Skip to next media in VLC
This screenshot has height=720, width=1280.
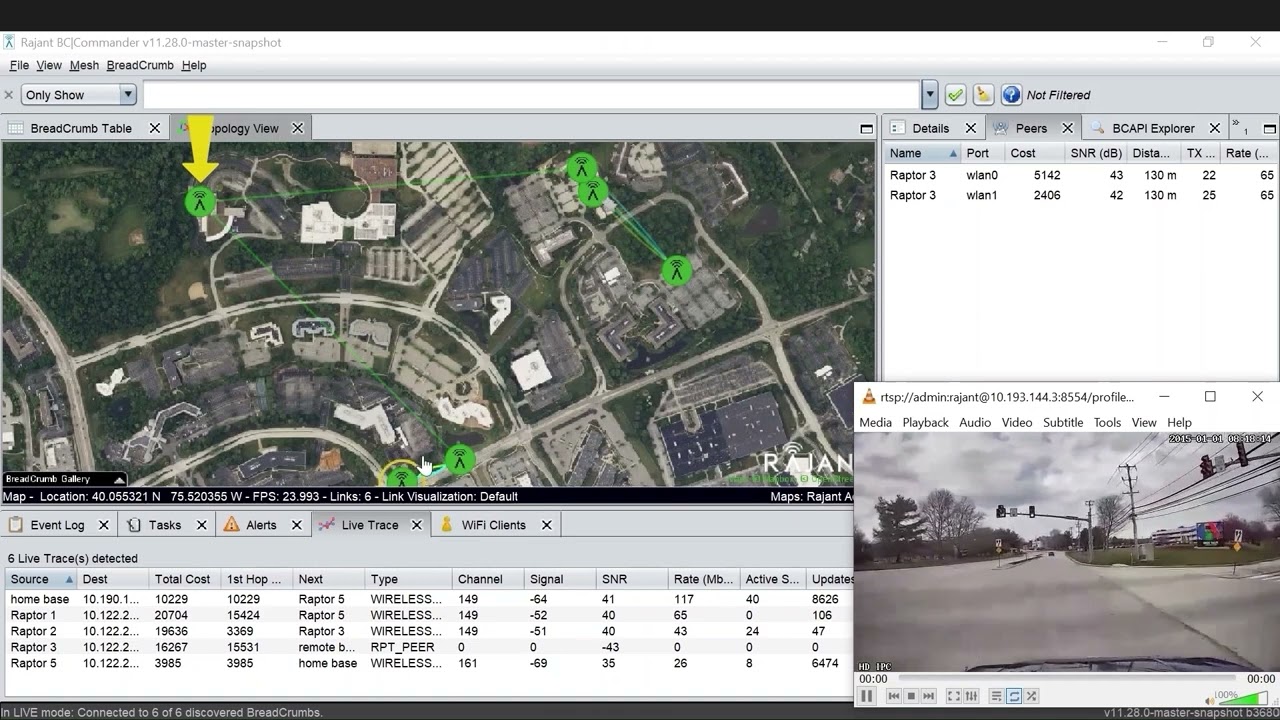click(928, 696)
